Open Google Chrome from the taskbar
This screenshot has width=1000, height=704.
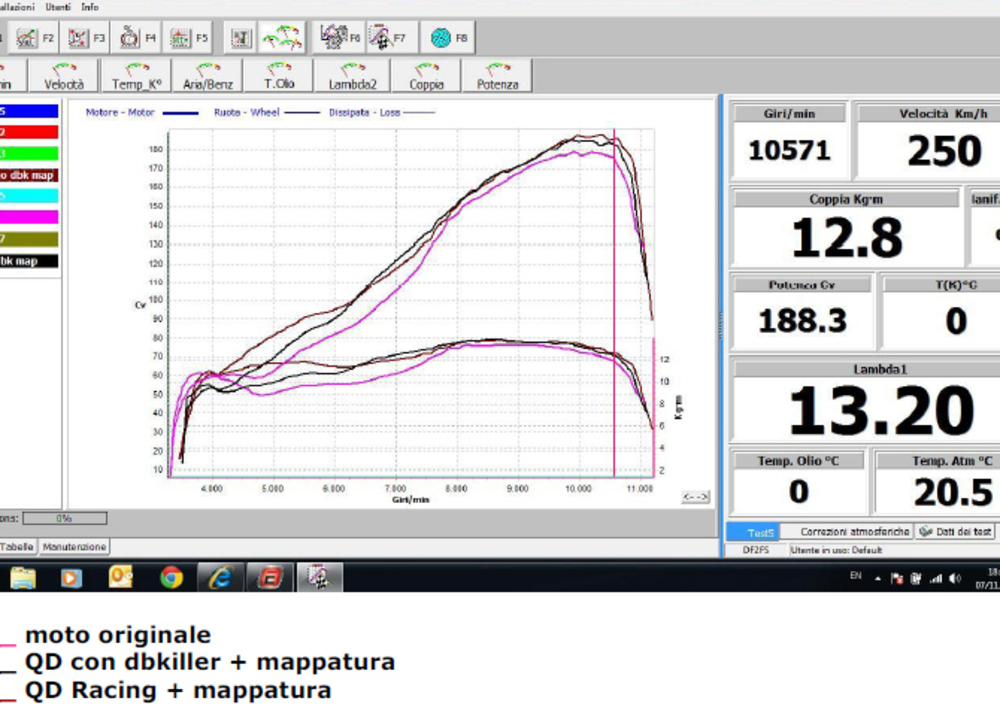[171, 577]
